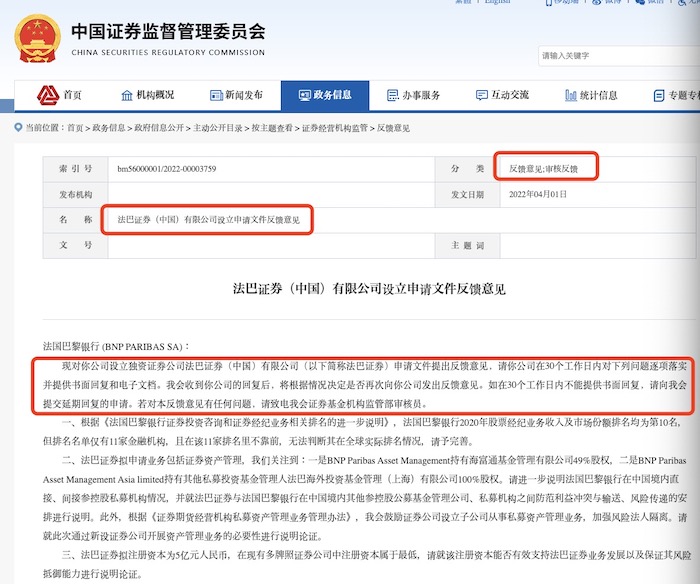Click the red CSRC icon beside 首页
700x584 pixels.
(x=48, y=95)
